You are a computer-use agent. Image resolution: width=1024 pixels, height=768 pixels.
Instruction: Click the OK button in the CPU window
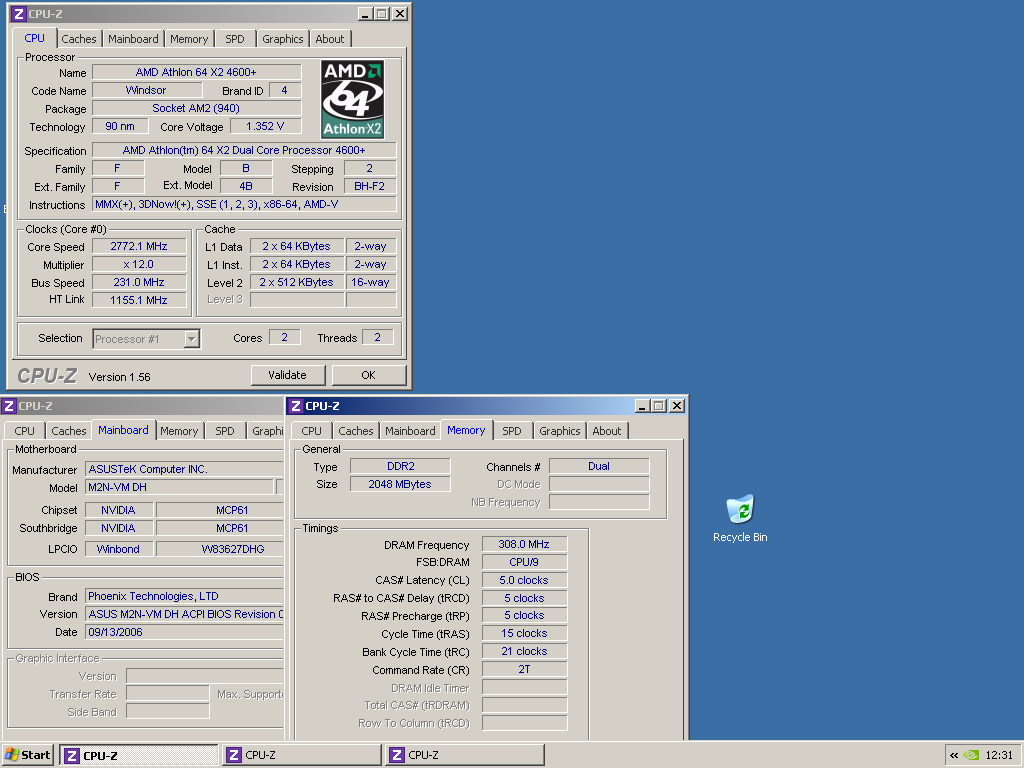(368, 375)
